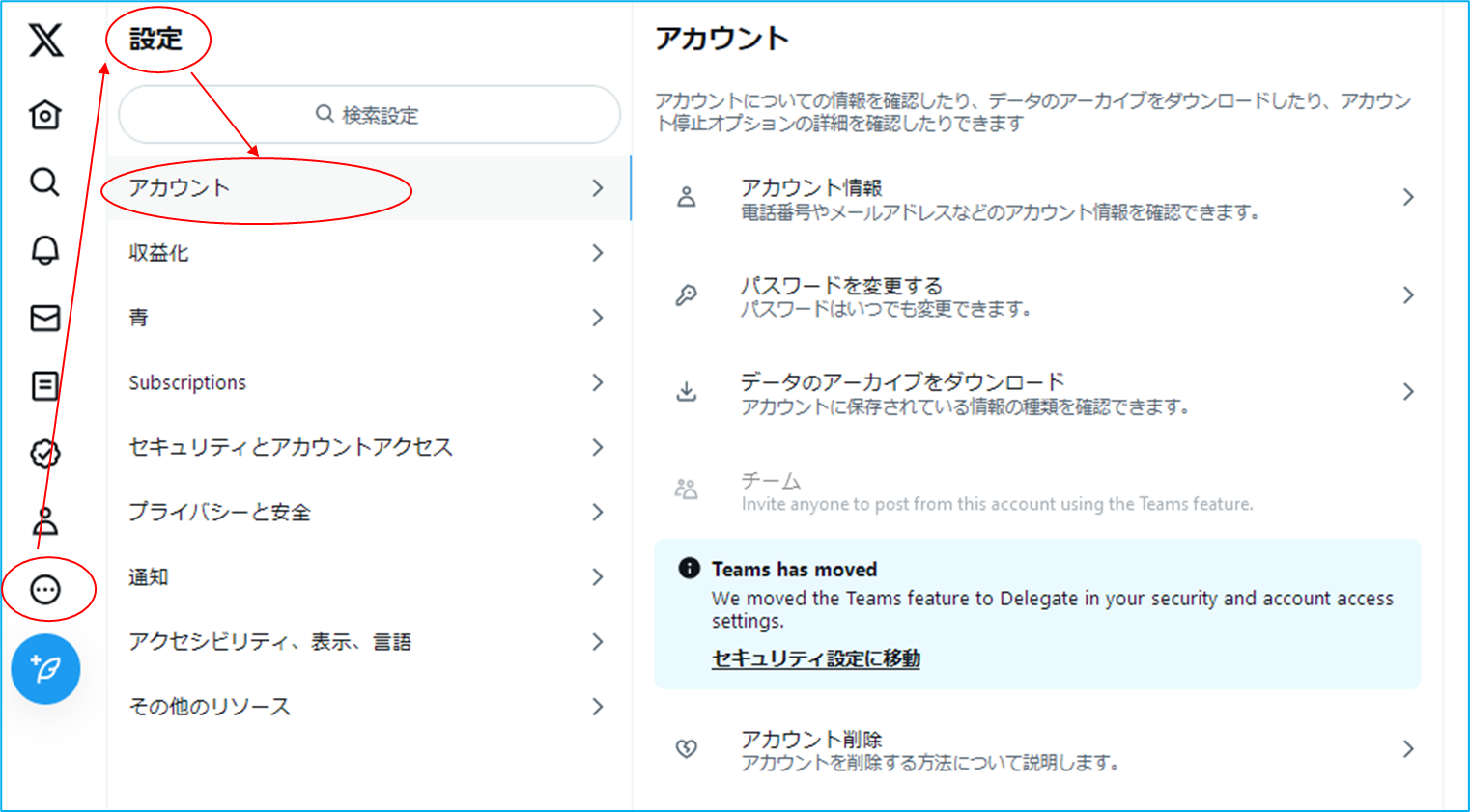This screenshot has height=812, width=1470.
Task: Select 収益化 settings item
Action: click(369, 253)
